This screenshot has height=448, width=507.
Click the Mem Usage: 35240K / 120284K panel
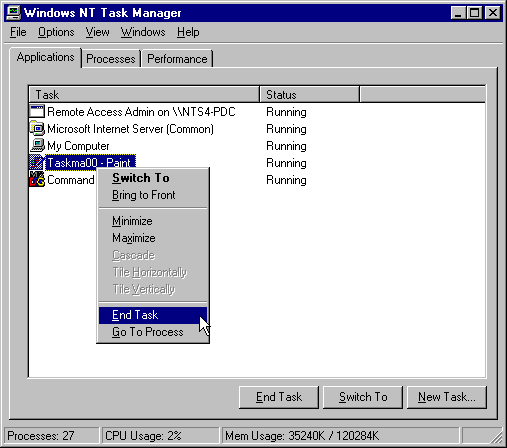click(341, 436)
